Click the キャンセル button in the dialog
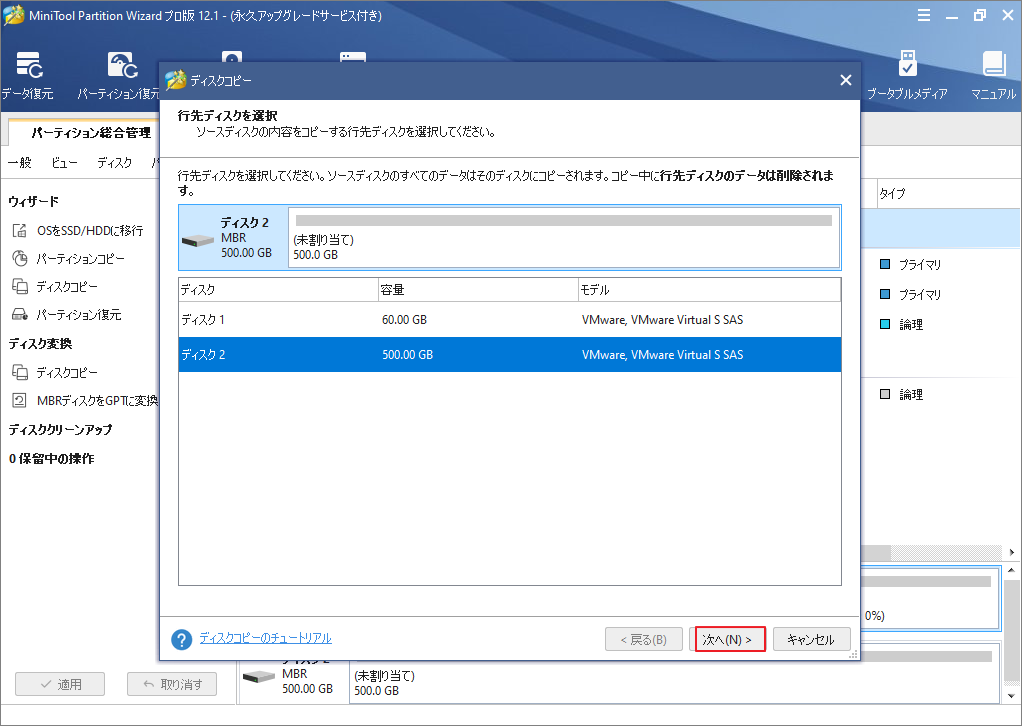This screenshot has height=726, width=1022. pos(811,638)
